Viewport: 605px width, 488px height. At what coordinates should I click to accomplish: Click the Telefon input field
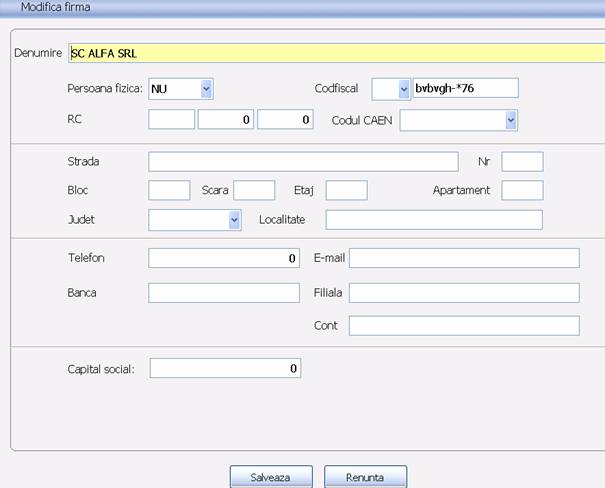(x=224, y=258)
